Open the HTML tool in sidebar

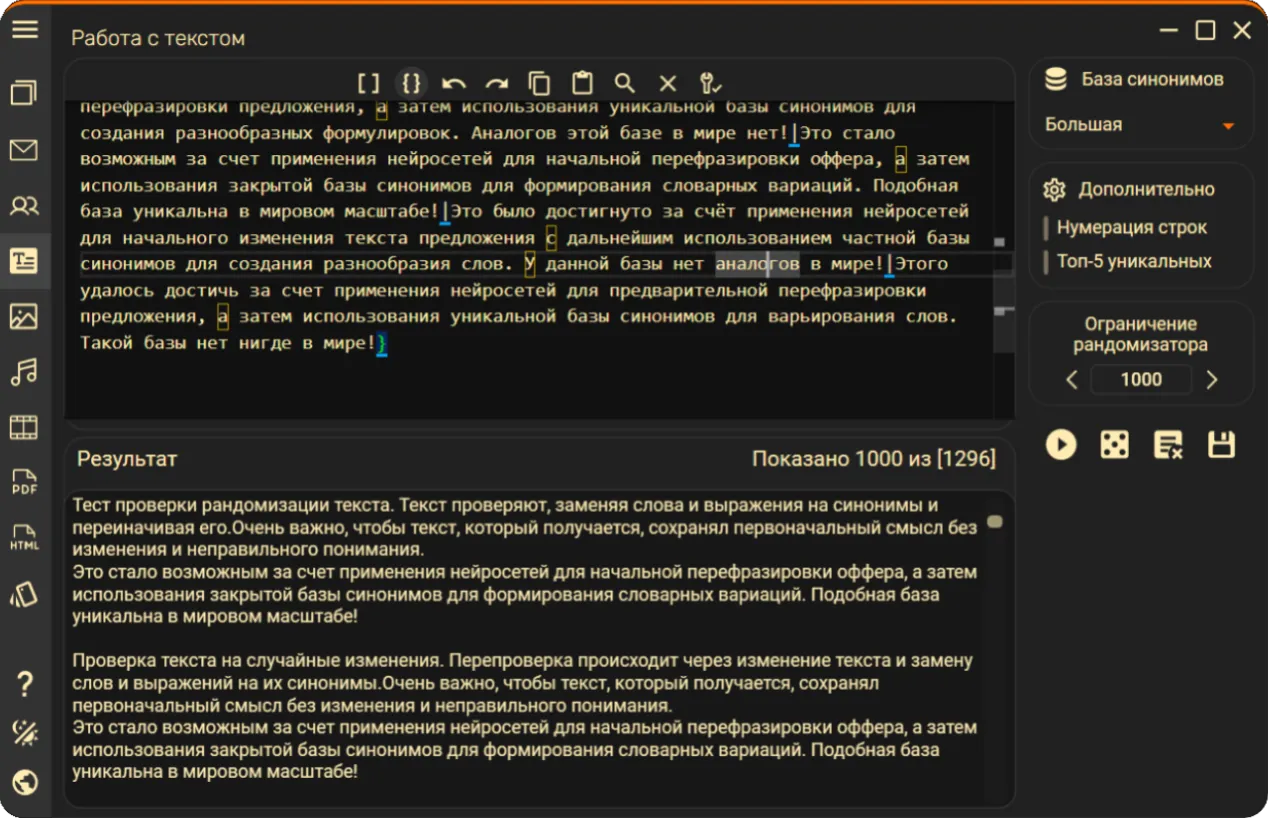pyautogui.click(x=24, y=538)
